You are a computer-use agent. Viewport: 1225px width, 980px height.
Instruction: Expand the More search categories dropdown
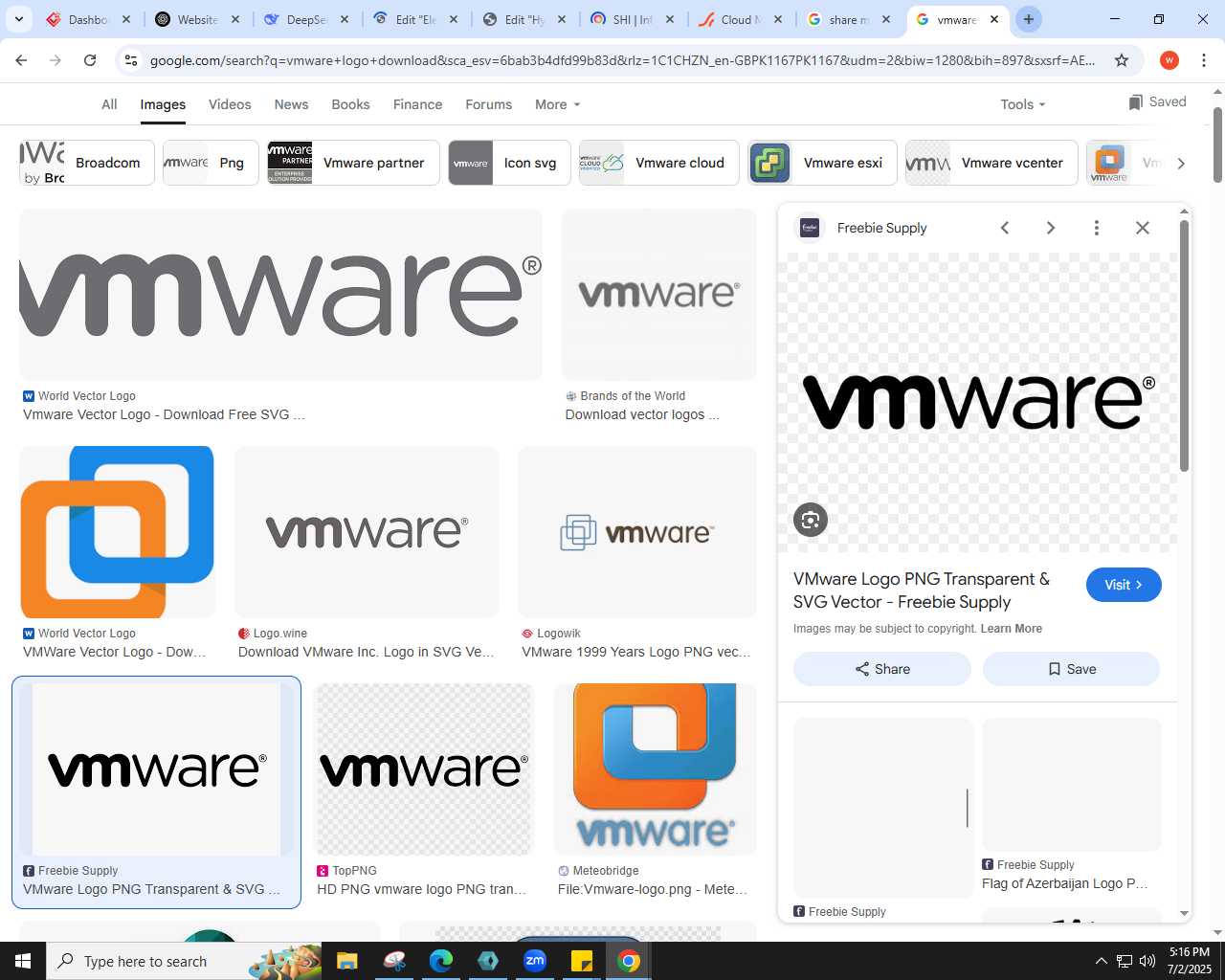pos(557,104)
